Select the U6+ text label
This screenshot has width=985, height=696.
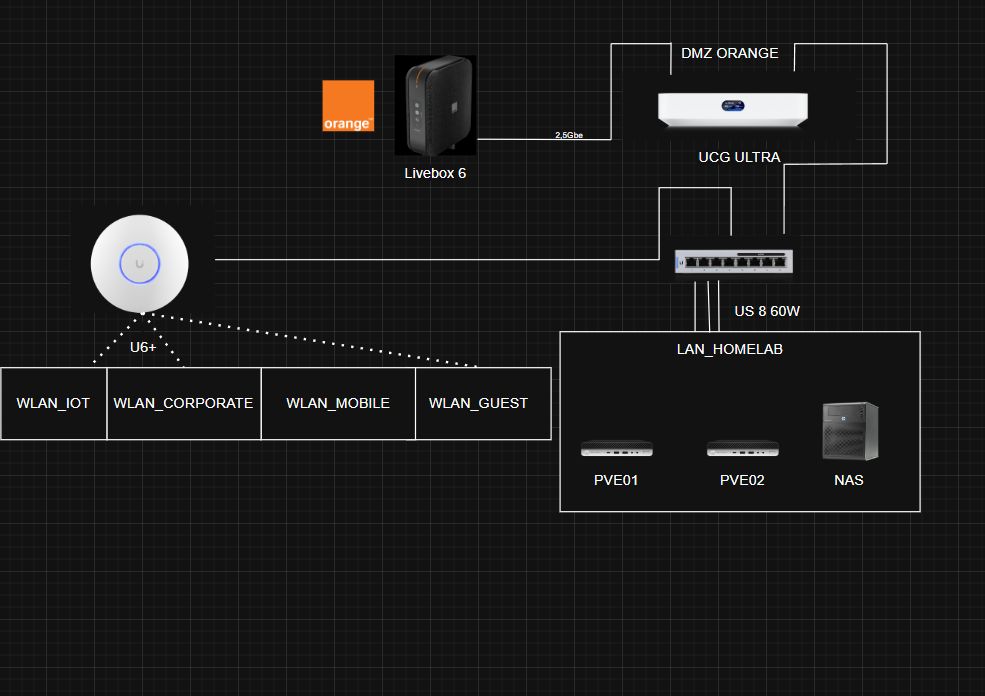143,347
